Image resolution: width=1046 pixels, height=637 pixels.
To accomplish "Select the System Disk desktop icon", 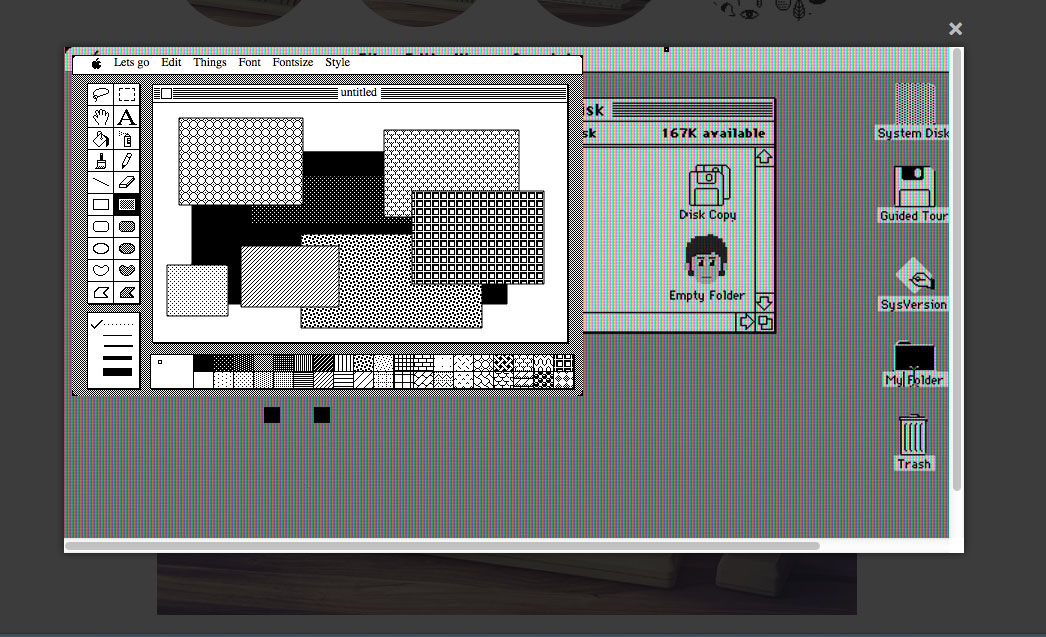I will point(914,111).
